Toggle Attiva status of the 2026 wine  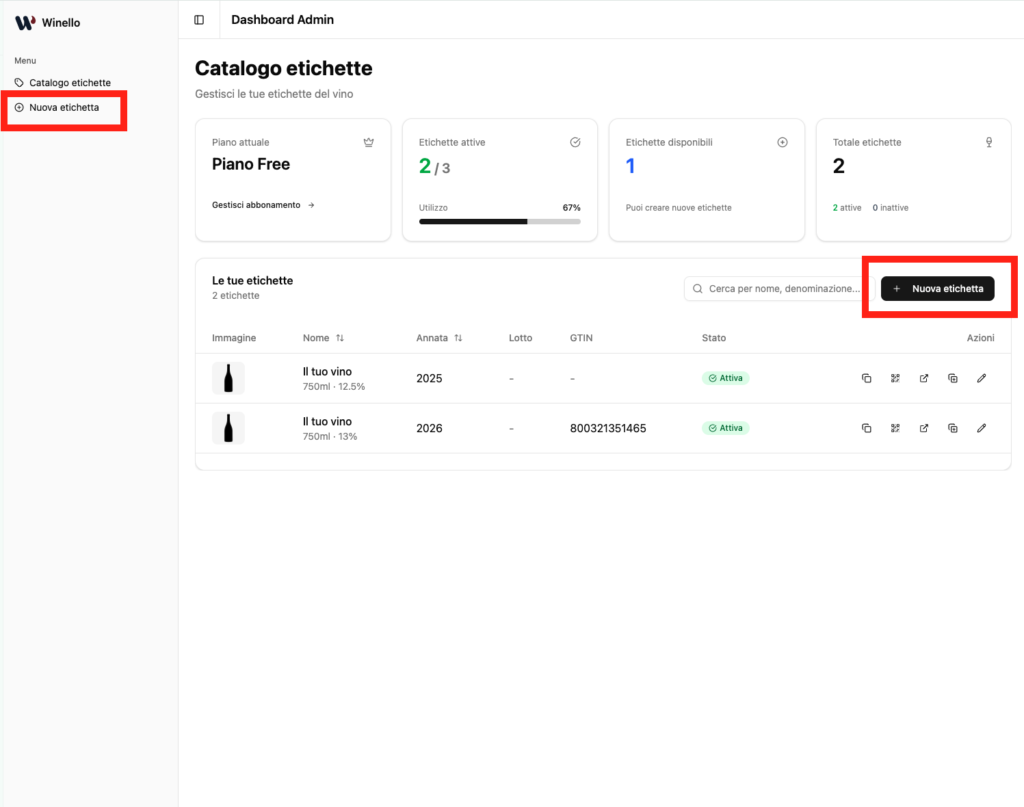click(x=725, y=428)
